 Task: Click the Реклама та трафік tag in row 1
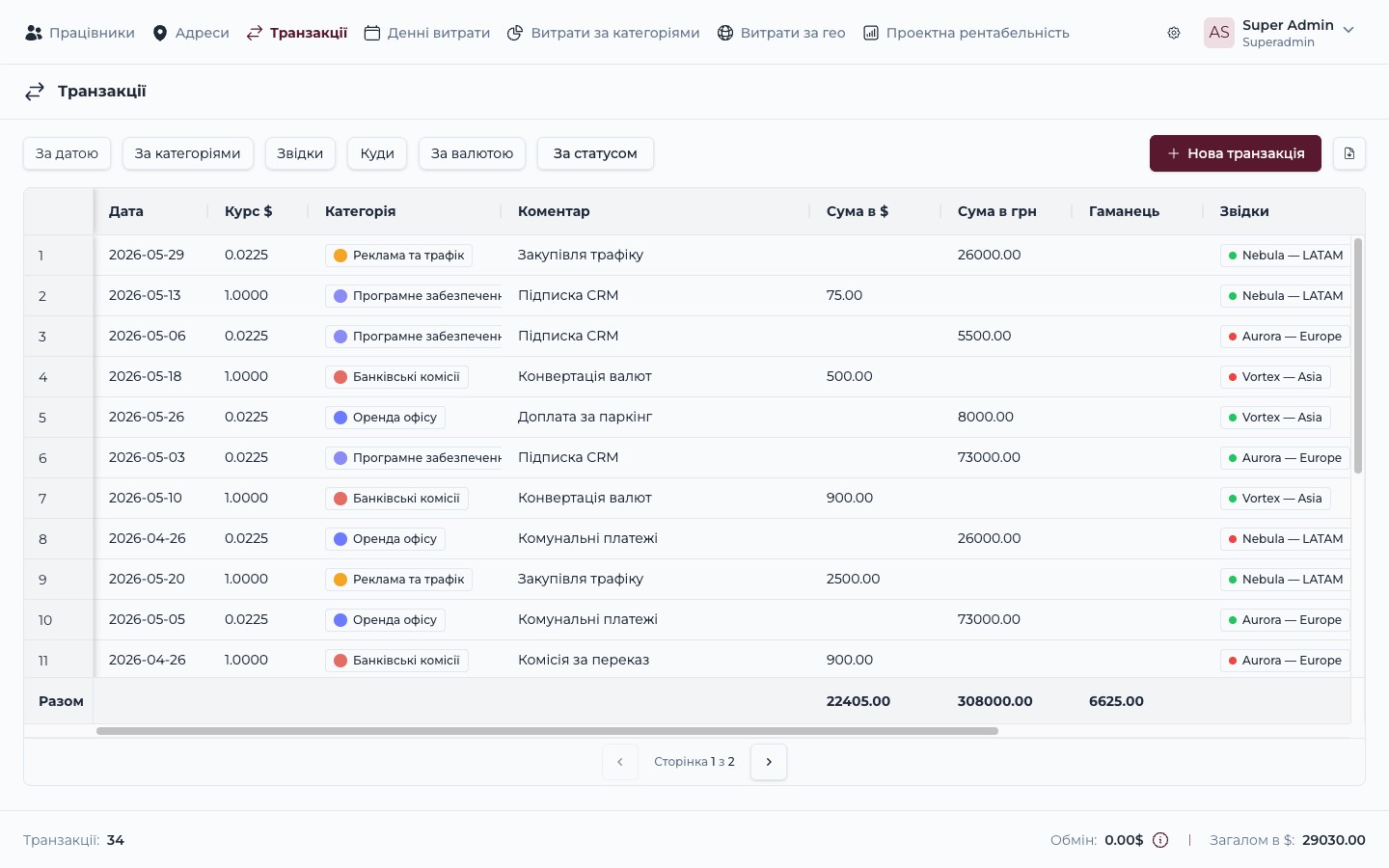point(399,256)
